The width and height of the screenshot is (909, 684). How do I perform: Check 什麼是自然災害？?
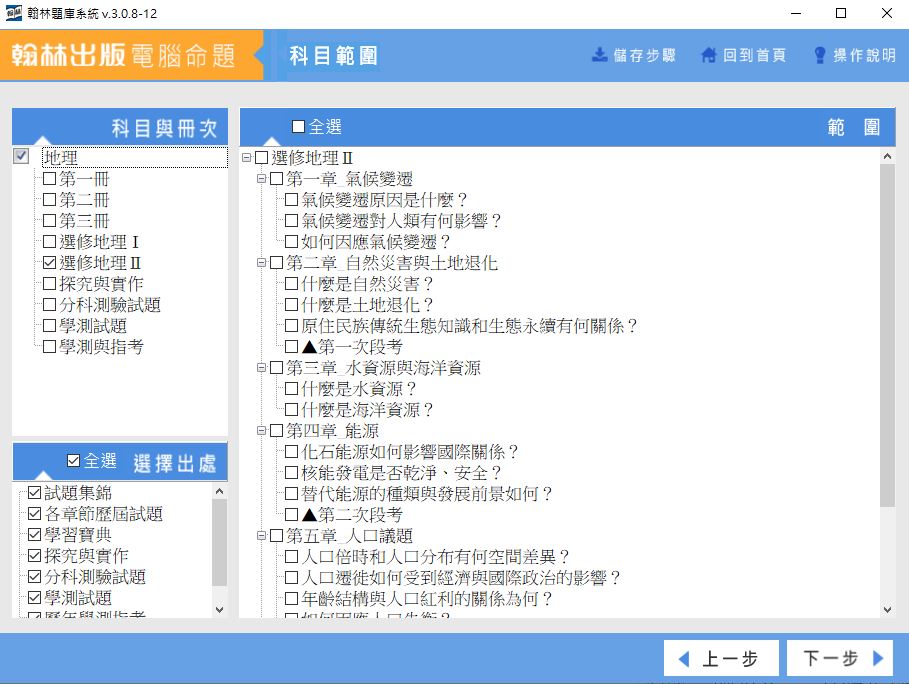[x=292, y=284]
